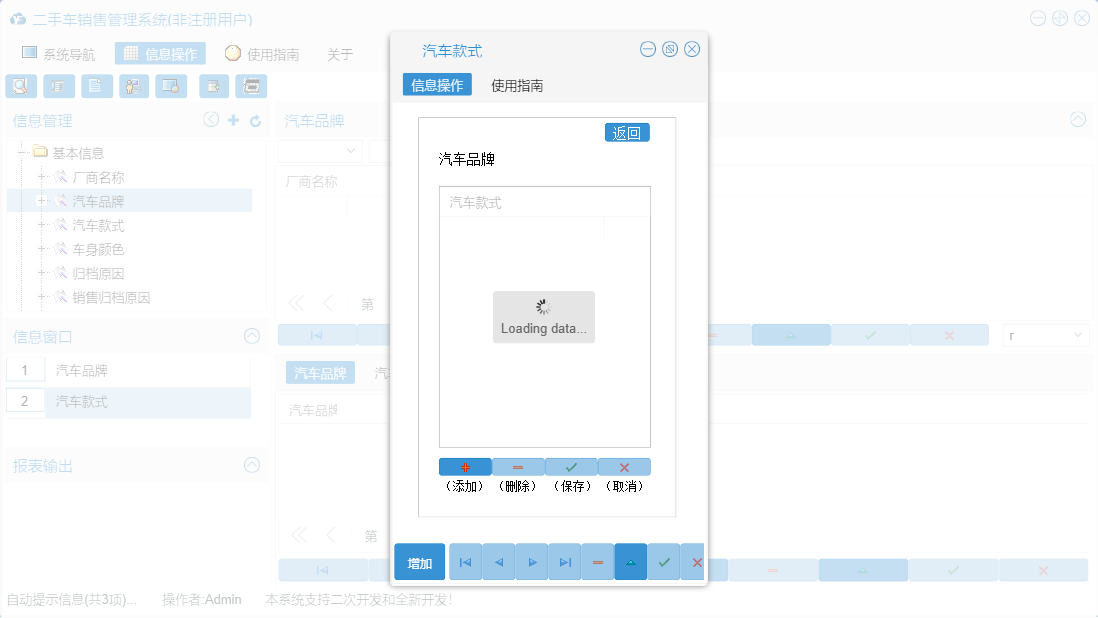Expand the 厂商名称 tree node
Image resolution: width=1098 pixels, height=618 pixels.
[41, 176]
